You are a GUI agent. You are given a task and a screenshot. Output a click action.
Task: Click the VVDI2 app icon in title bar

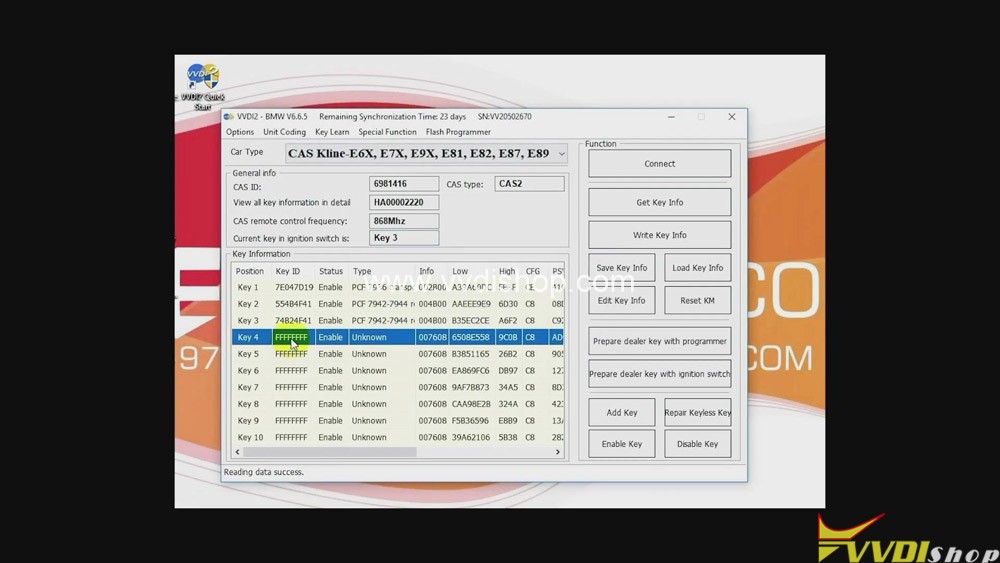229,117
